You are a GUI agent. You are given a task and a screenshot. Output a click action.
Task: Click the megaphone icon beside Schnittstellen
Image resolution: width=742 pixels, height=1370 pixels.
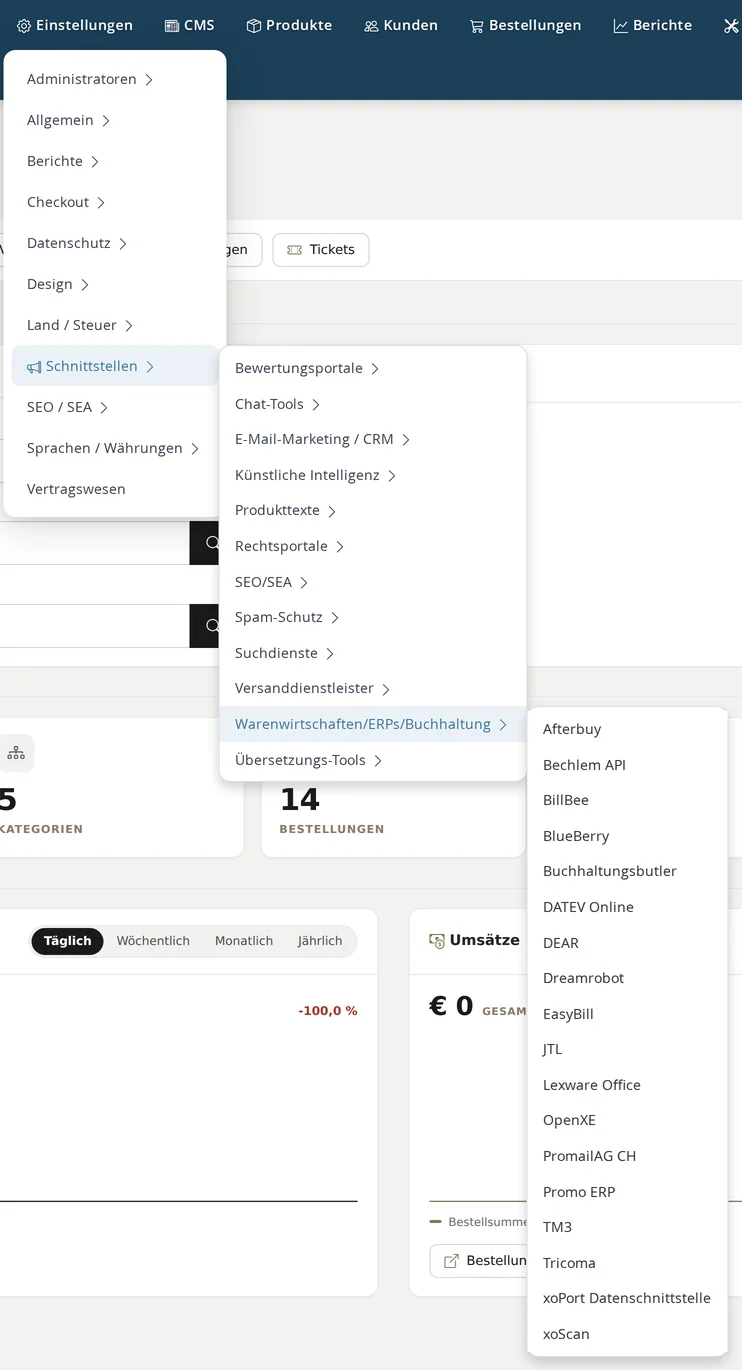[34, 367]
